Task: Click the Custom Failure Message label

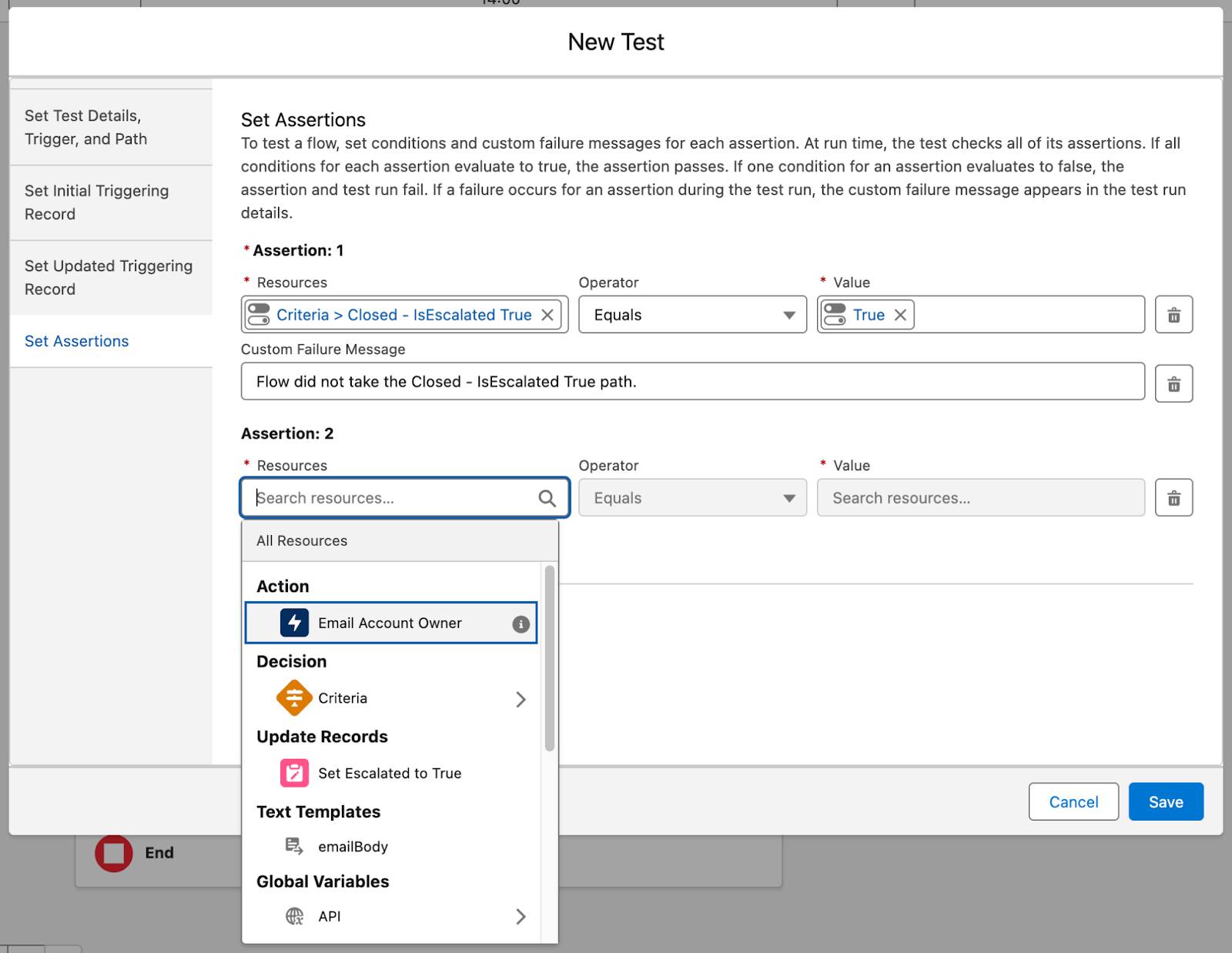Action: click(323, 349)
